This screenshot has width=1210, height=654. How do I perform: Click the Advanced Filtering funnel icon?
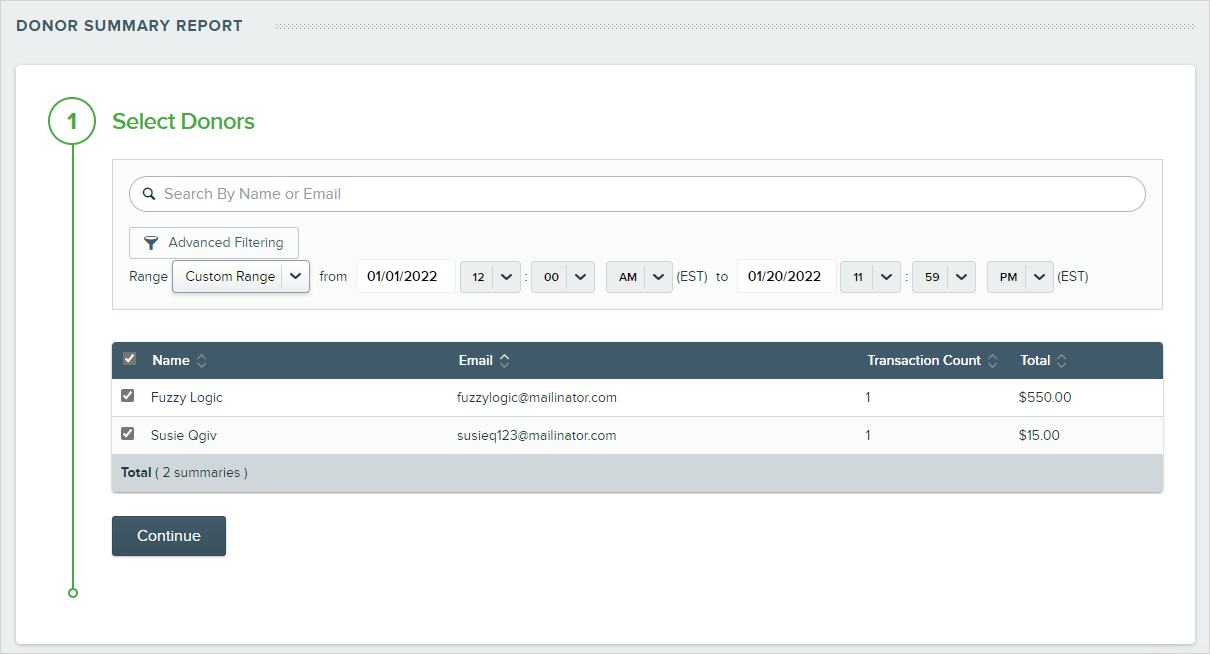click(151, 243)
